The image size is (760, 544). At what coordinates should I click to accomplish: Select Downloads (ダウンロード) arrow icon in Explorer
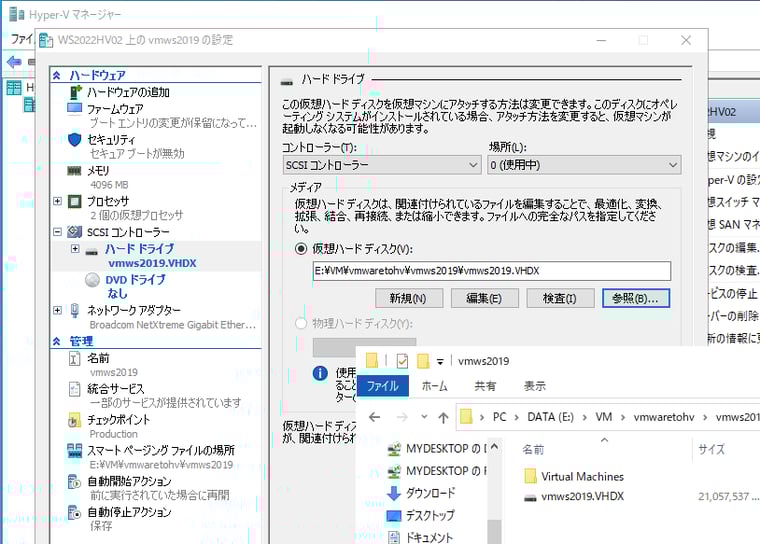pos(394,493)
